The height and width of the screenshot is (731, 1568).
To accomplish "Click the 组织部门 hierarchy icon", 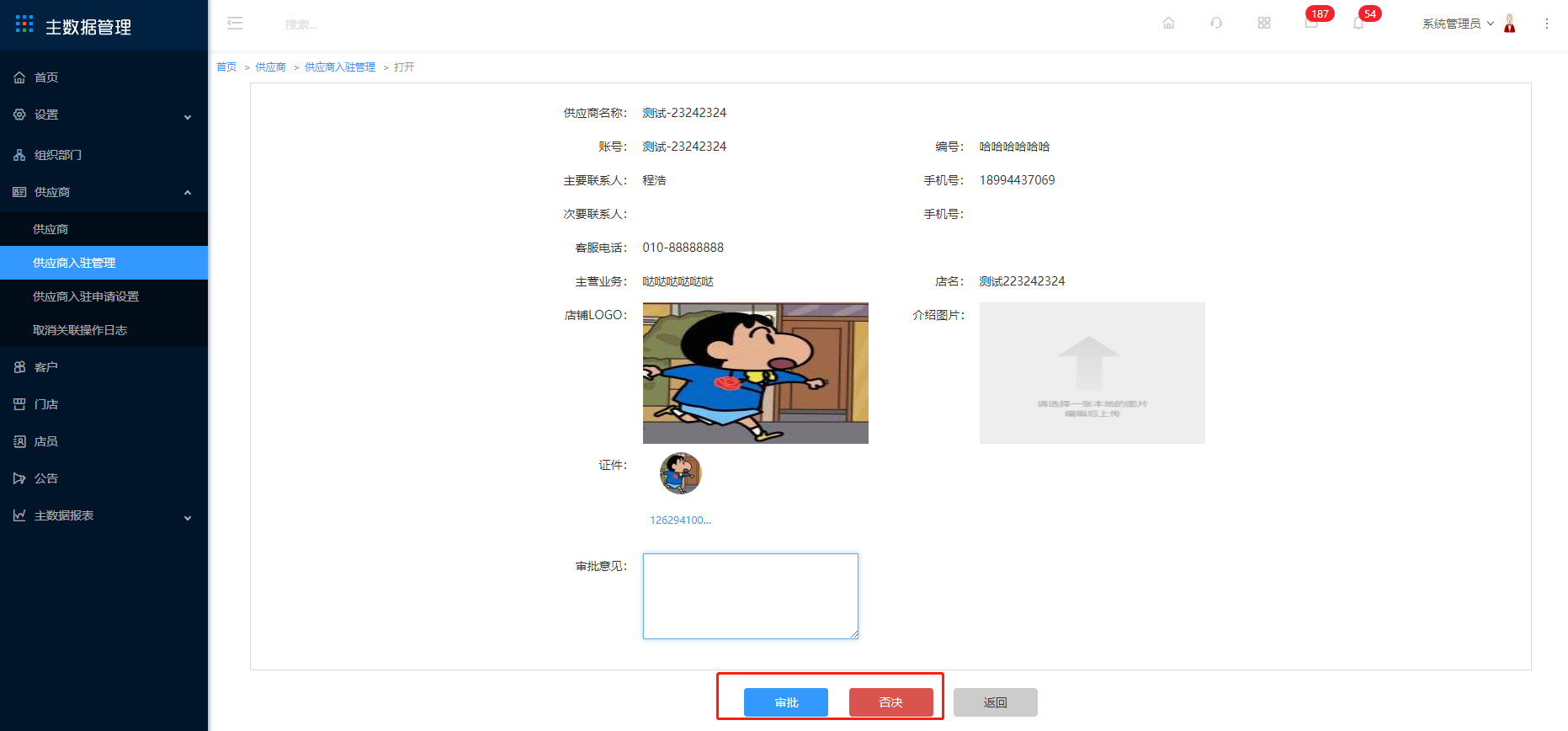I will [x=19, y=155].
